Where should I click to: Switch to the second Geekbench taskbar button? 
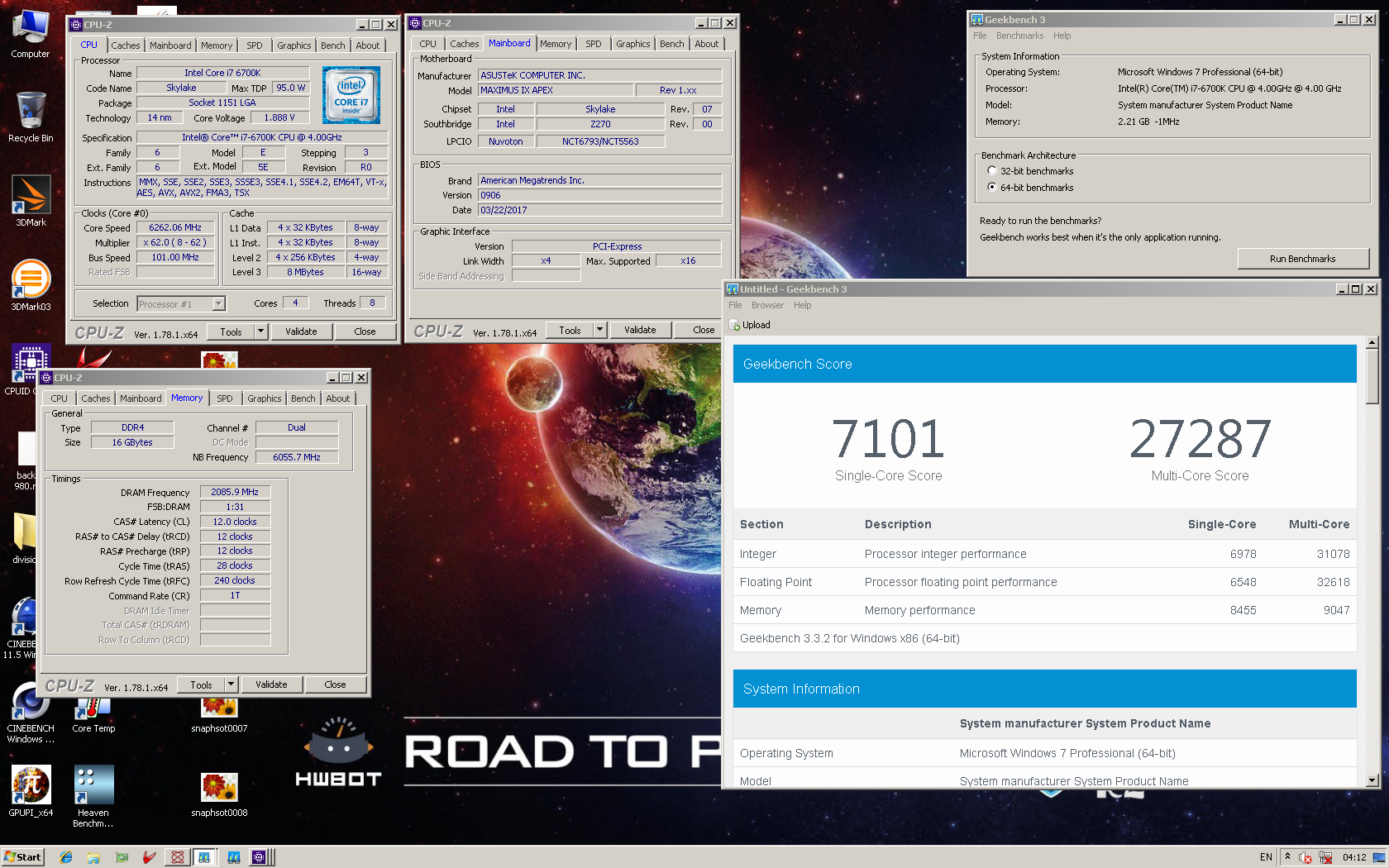pyautogui.click(x=234, y=857)
